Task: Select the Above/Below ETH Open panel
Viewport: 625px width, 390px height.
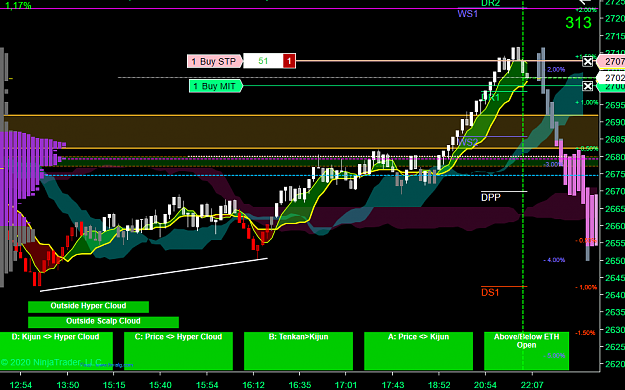Action: 527,351
